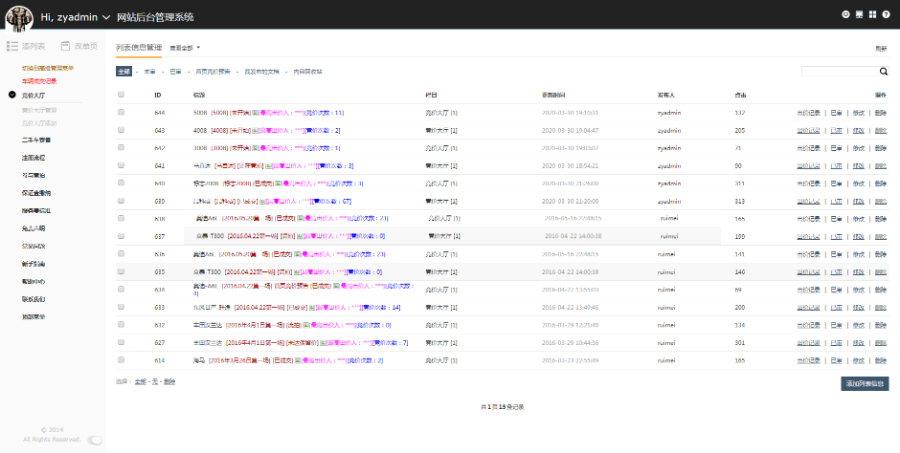This screenshot has height=453, width=900.
Task: Click the date 2020-03-30 18:54:21
Action: [570, 166]
